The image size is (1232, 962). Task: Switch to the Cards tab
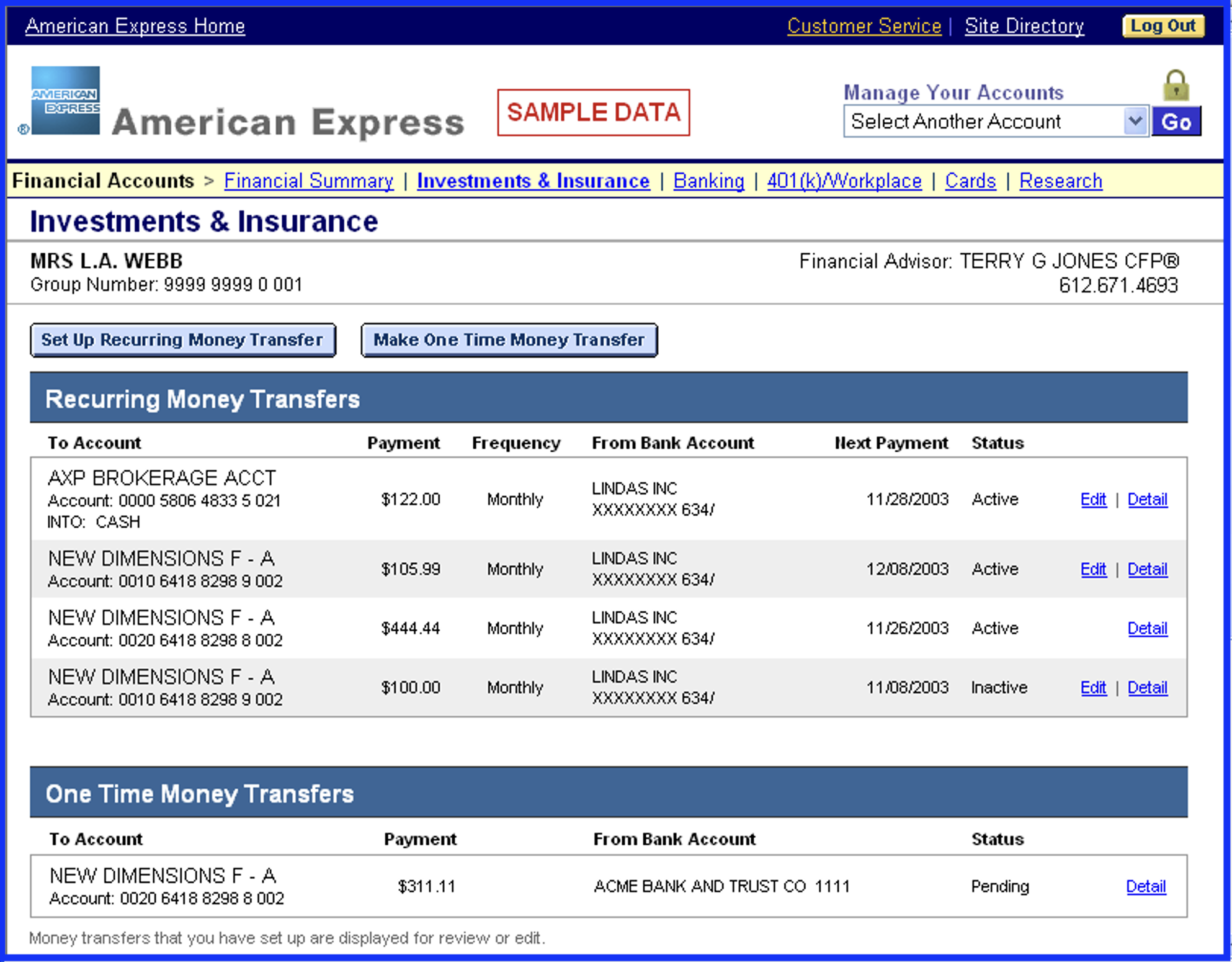click(x=970, y=181)
